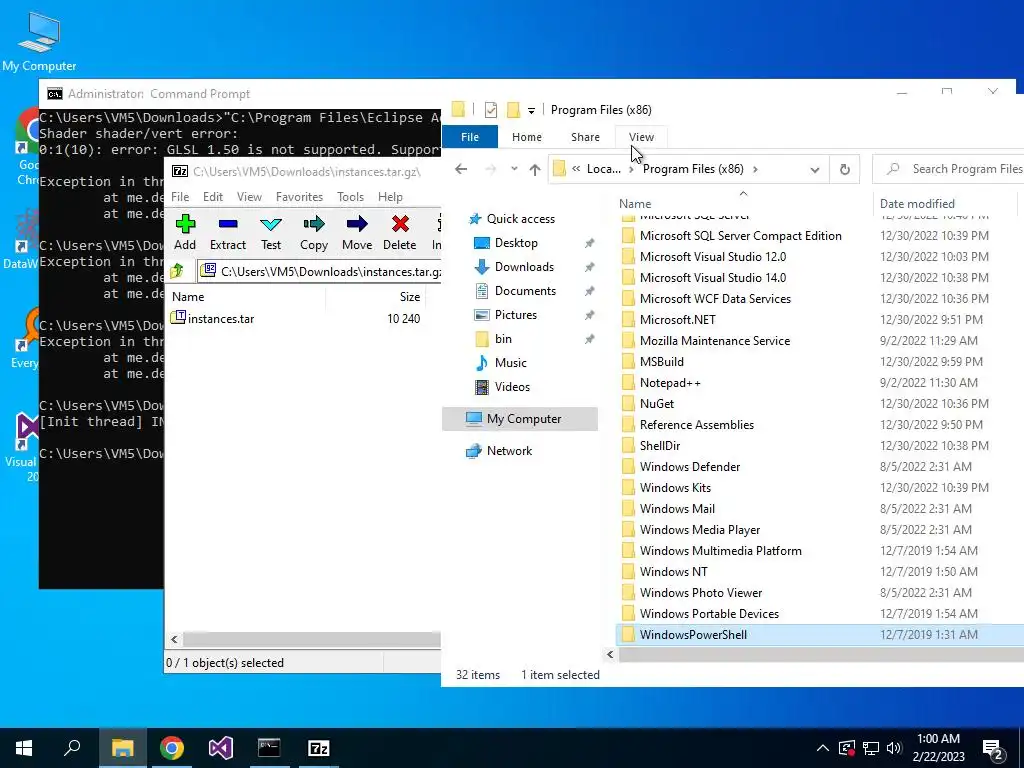Screen dimensions: 1024x768
Task: Click Visual Studio on the taskbar
Action: pyautogui.click(x=221, y=748)
